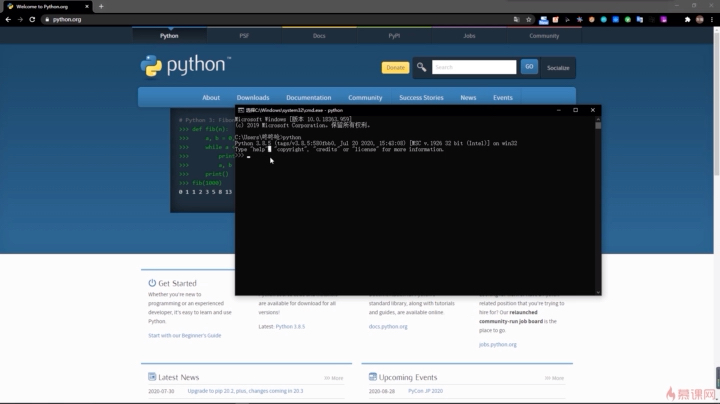Select the Python top site tab
This screenshot has height=404, width=720.
tap(169, 35)
